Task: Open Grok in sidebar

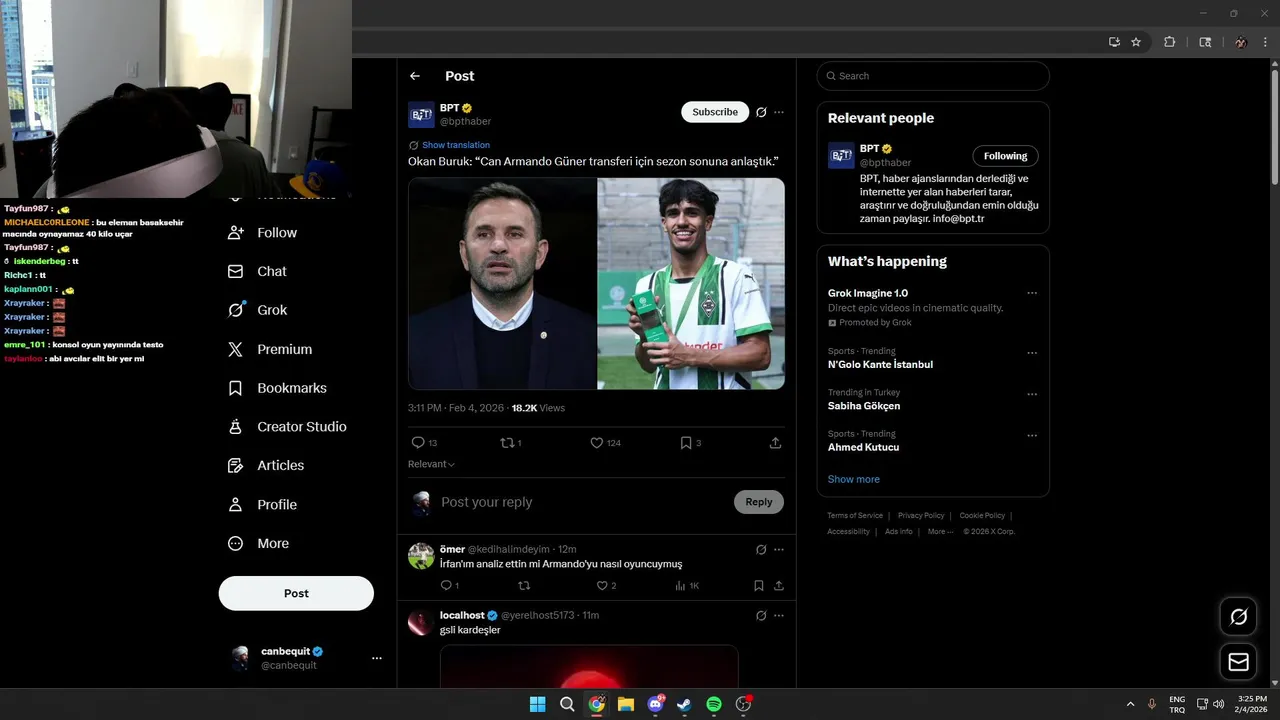Action: pyautogui.click(x=257, y=310)
